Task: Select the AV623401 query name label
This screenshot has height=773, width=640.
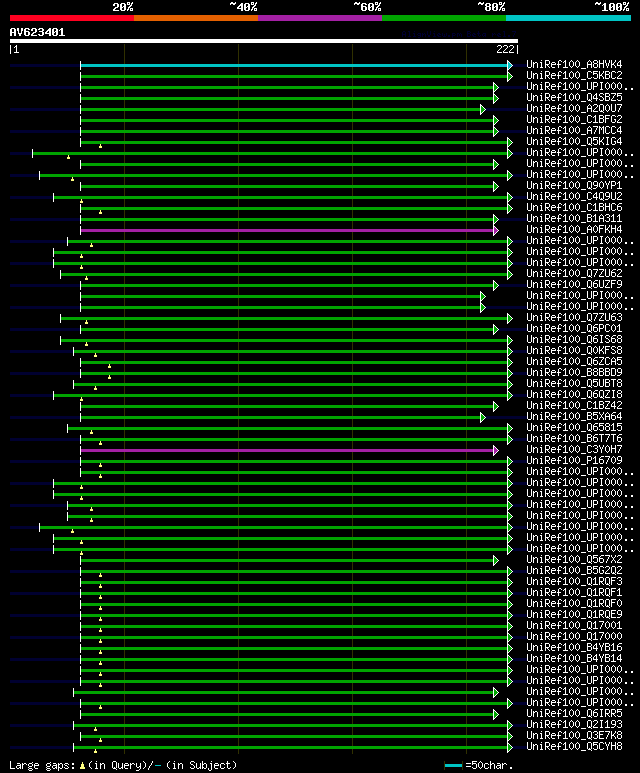Action: tap(37, 33)
